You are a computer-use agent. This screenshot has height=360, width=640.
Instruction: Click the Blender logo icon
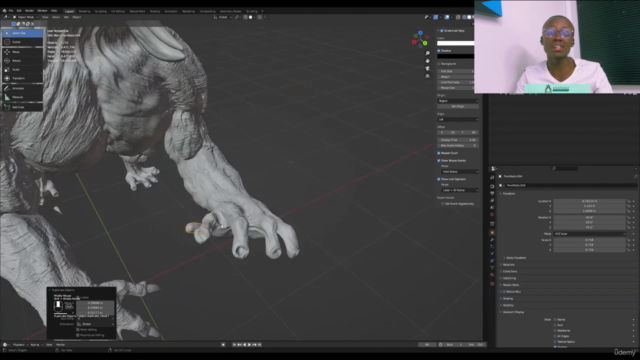click(x=4, y=11)
